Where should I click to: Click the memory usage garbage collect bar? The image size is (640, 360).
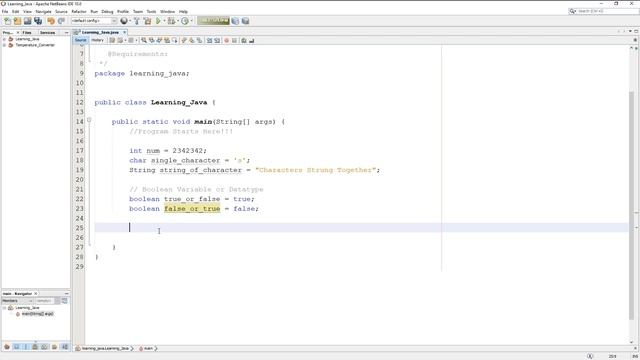[x=213, y=21]
